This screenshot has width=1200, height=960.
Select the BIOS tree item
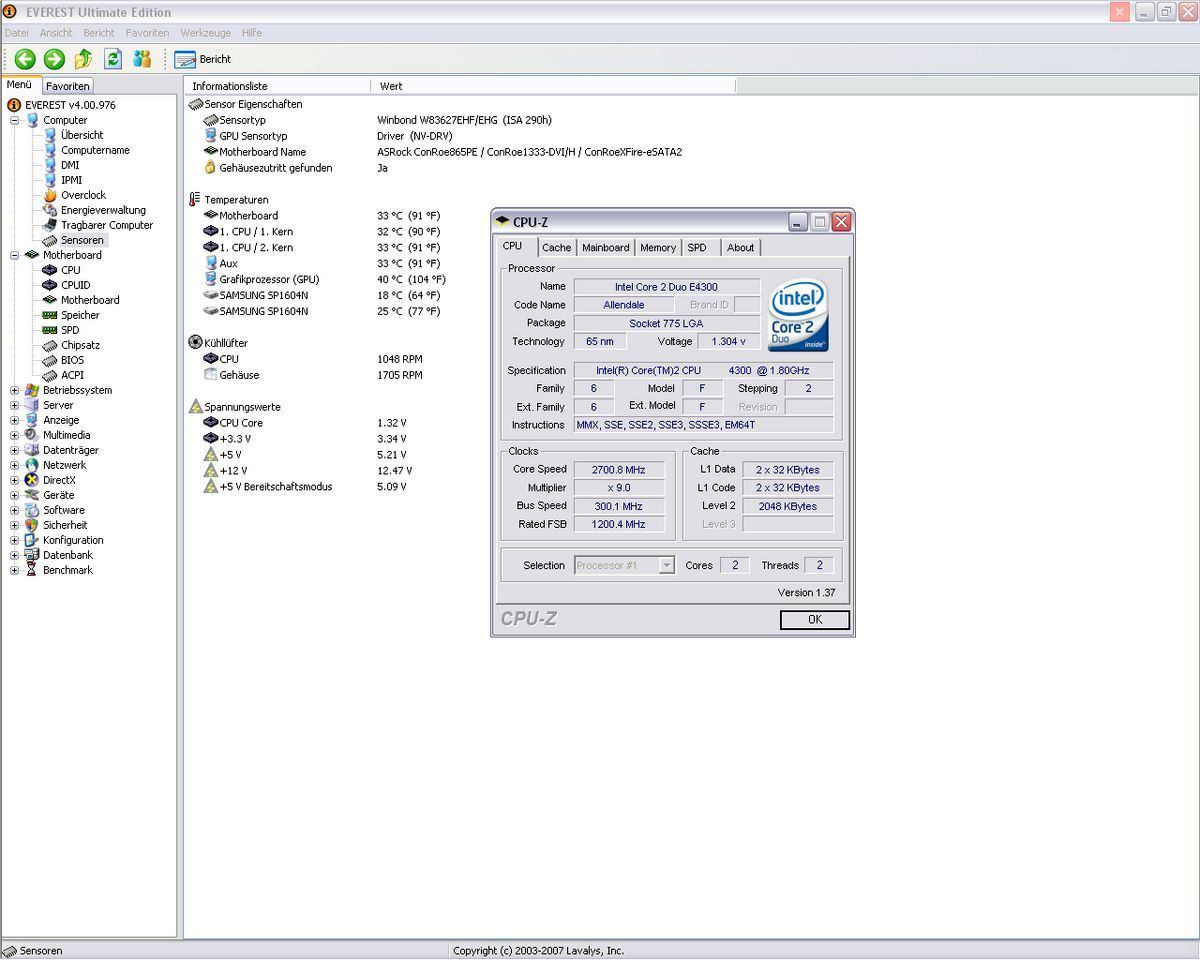pyautogui.click(x=72, y=360)
